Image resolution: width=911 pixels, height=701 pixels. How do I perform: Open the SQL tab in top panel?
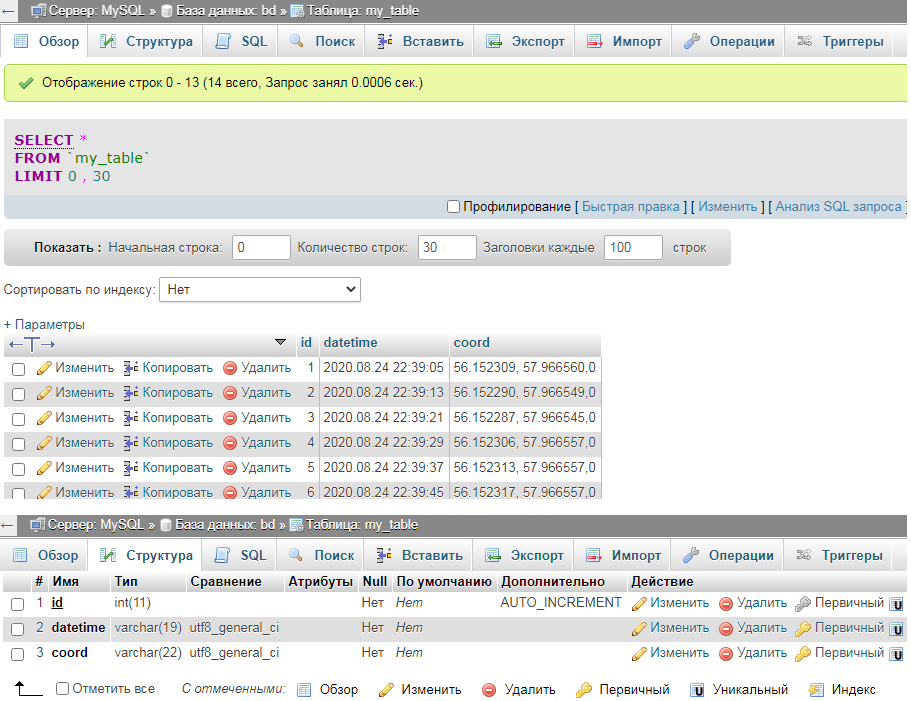tap(243, 42)
